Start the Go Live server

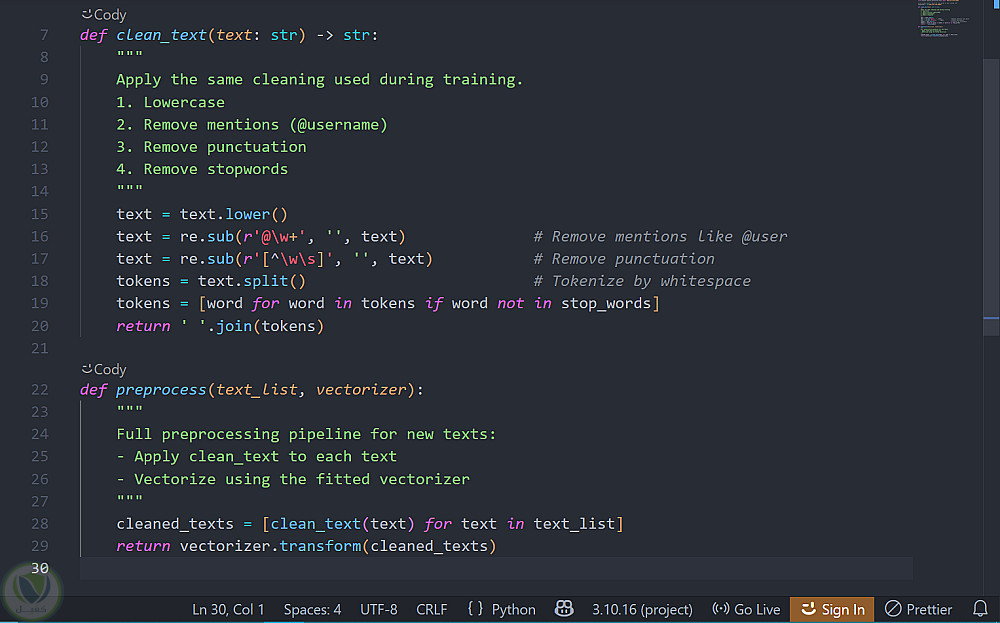[746, 609]
